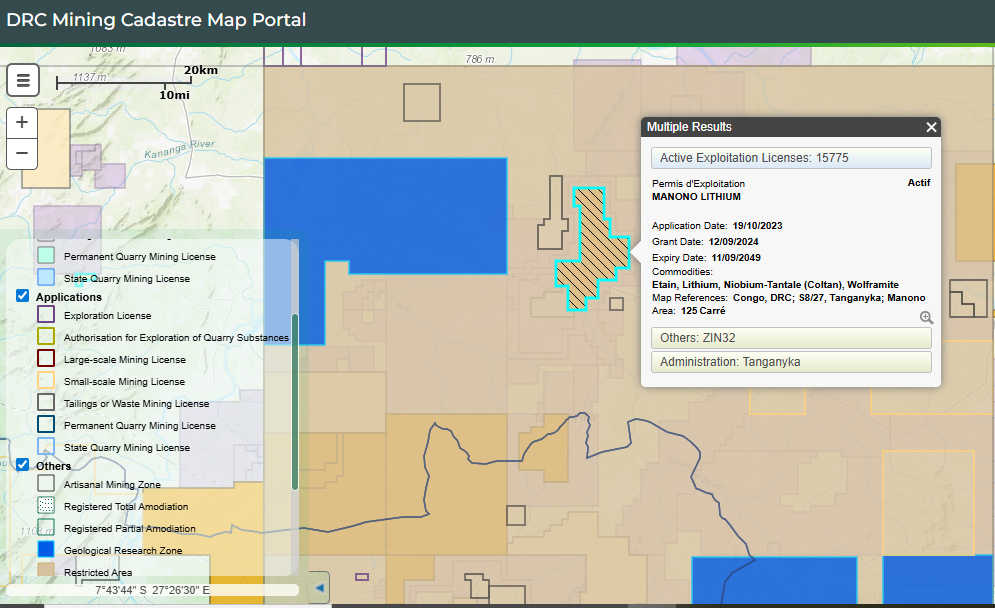Click the Permis d'Exploitation license type text
Viewport: 995px width, 608px height.
point(698,183)
